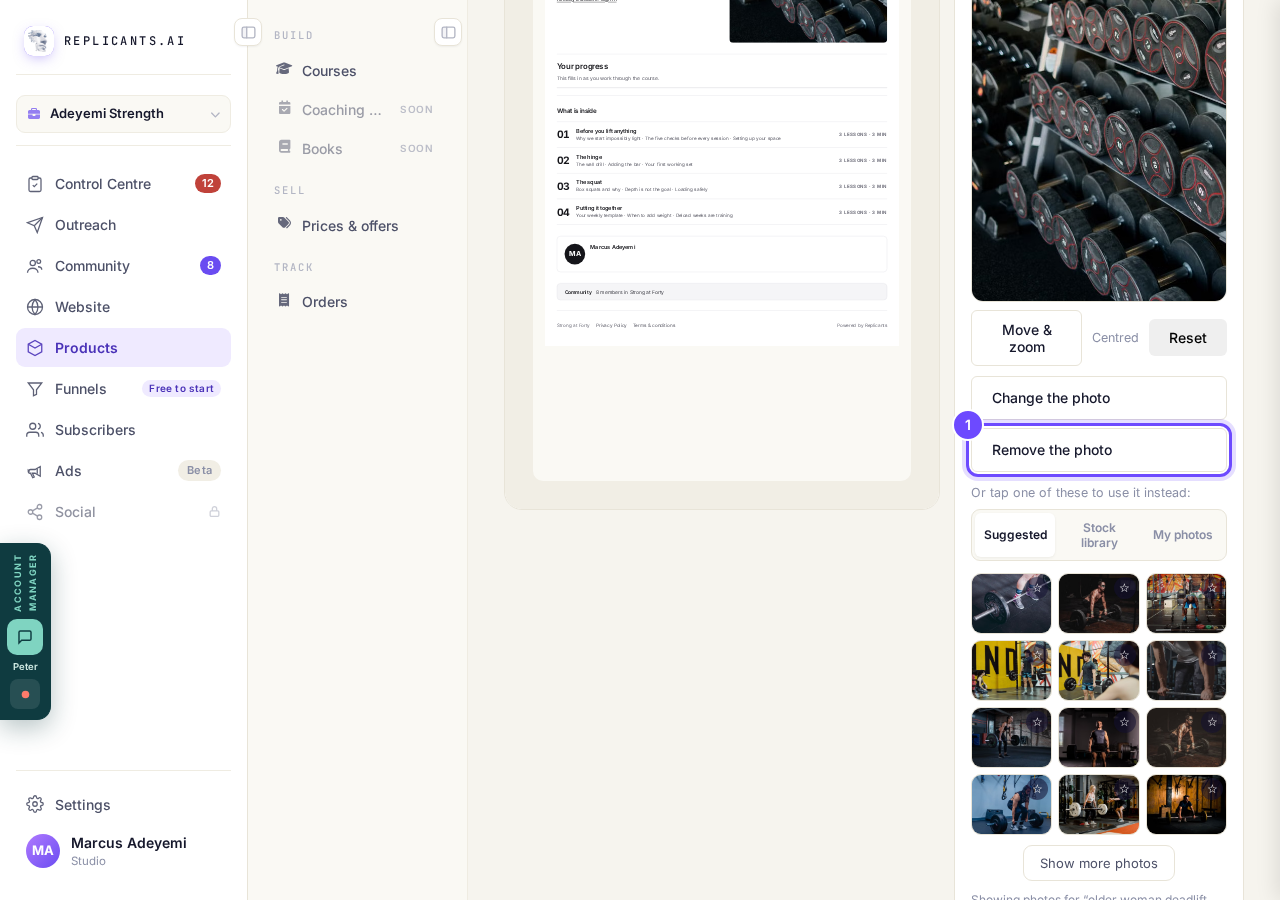Star the blonde woman with barbell photo
The image size is (1280, 900).
[x=1124, y=789]
